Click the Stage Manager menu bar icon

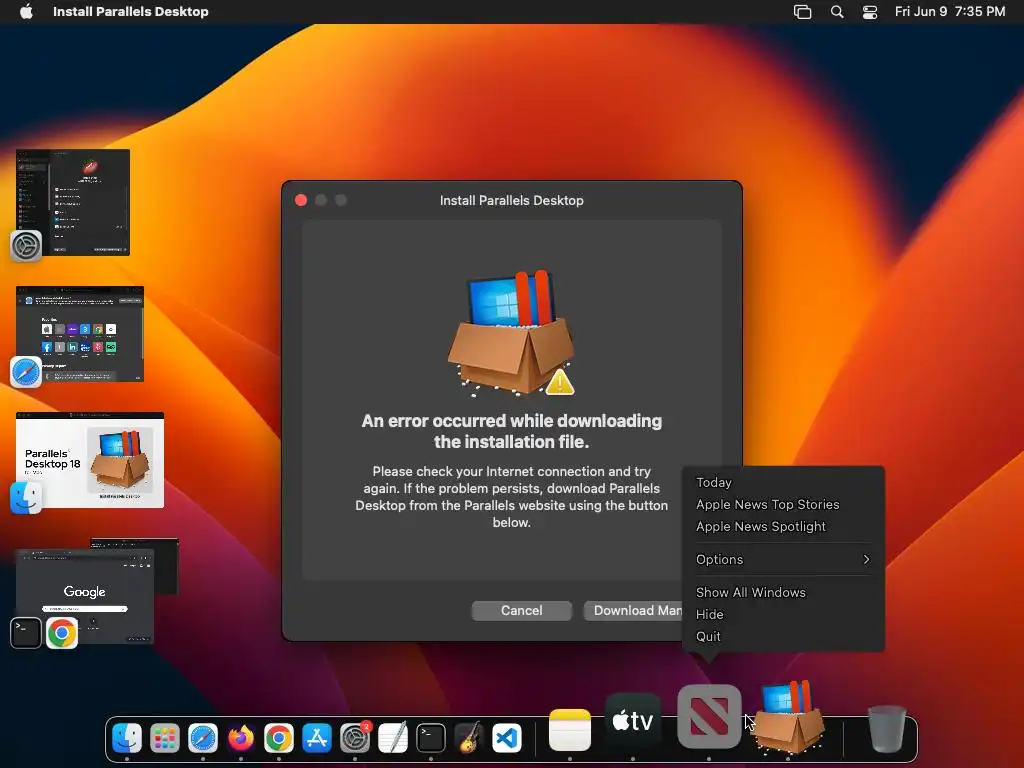pyautogui.click(x=803, y=12)
